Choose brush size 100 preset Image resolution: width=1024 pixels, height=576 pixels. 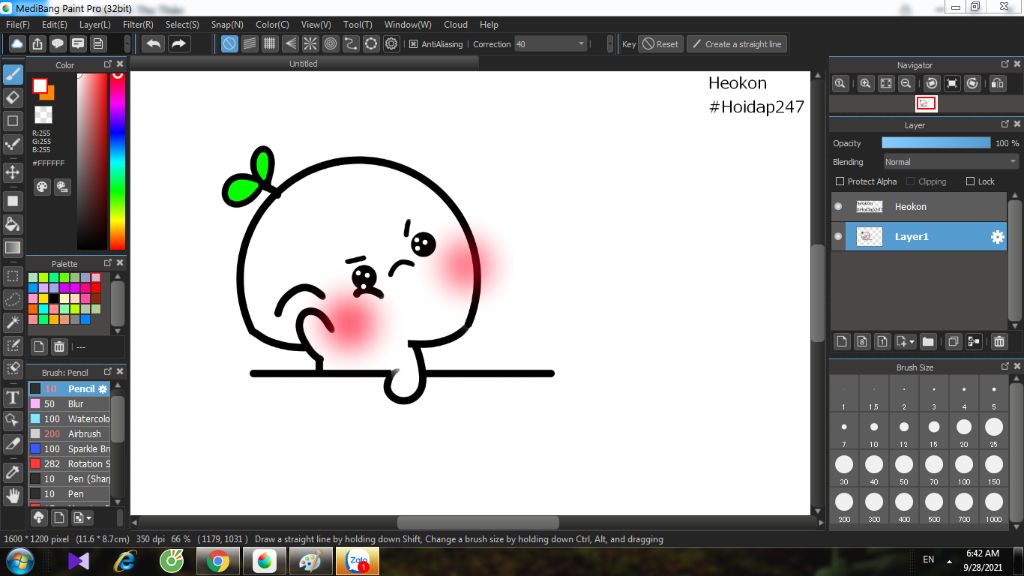[x=964, y=469]
